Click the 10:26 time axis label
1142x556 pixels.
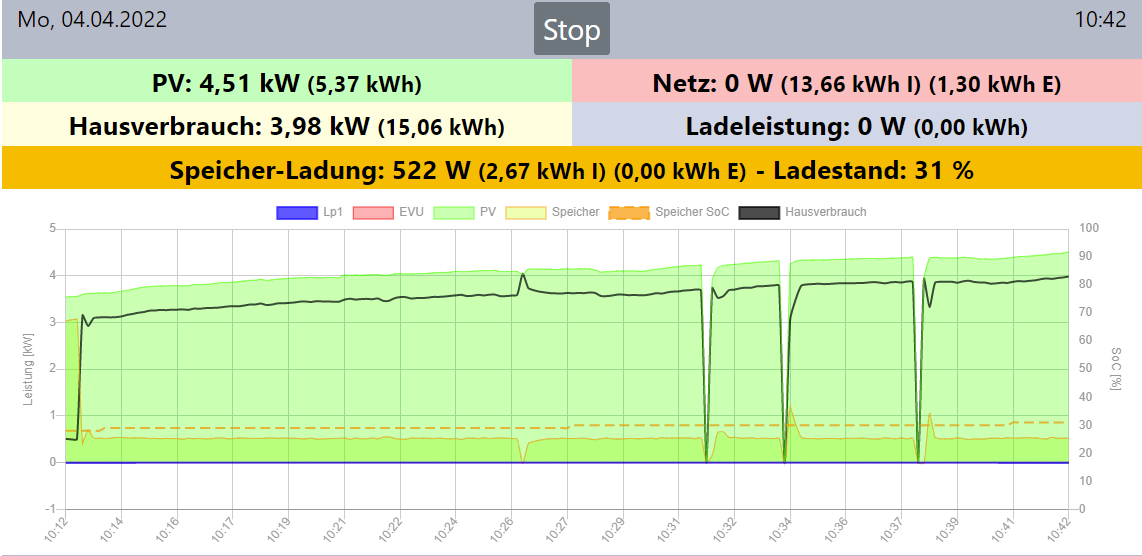tap(502, 530)
